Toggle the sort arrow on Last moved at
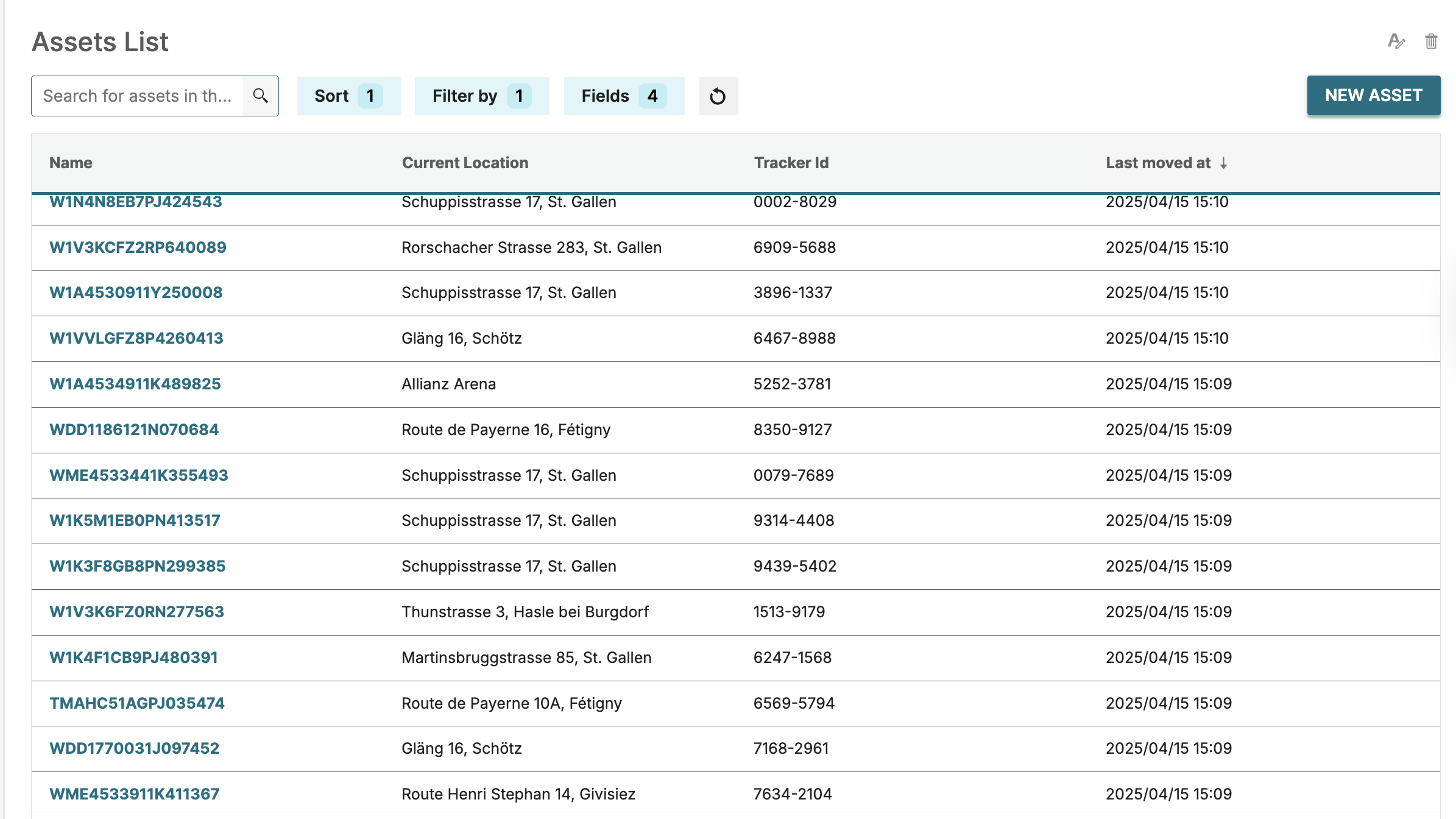The image size is (1456, 819). click(1223, 163)
